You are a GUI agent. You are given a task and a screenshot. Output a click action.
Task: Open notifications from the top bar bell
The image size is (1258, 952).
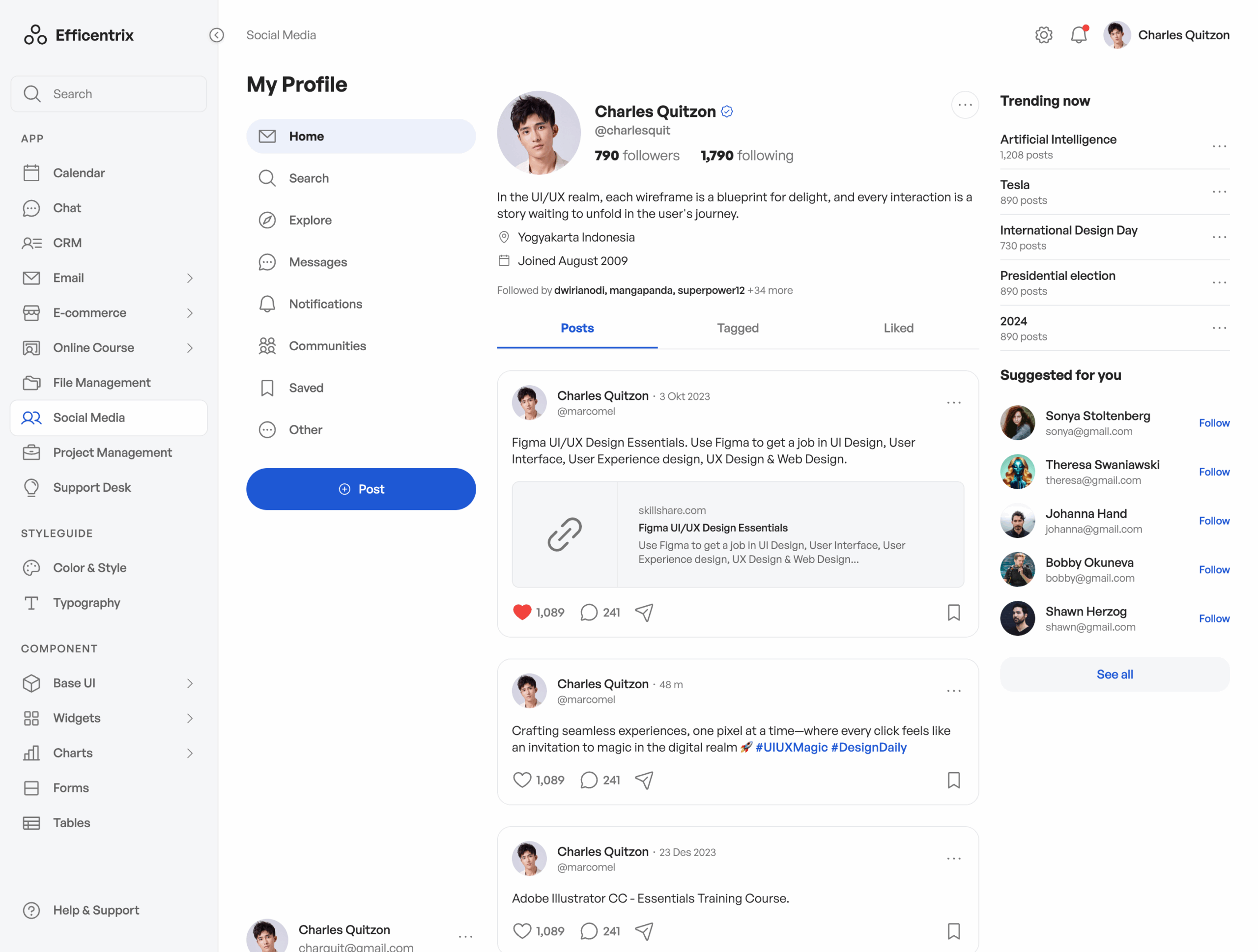[x=1079, y=35]
